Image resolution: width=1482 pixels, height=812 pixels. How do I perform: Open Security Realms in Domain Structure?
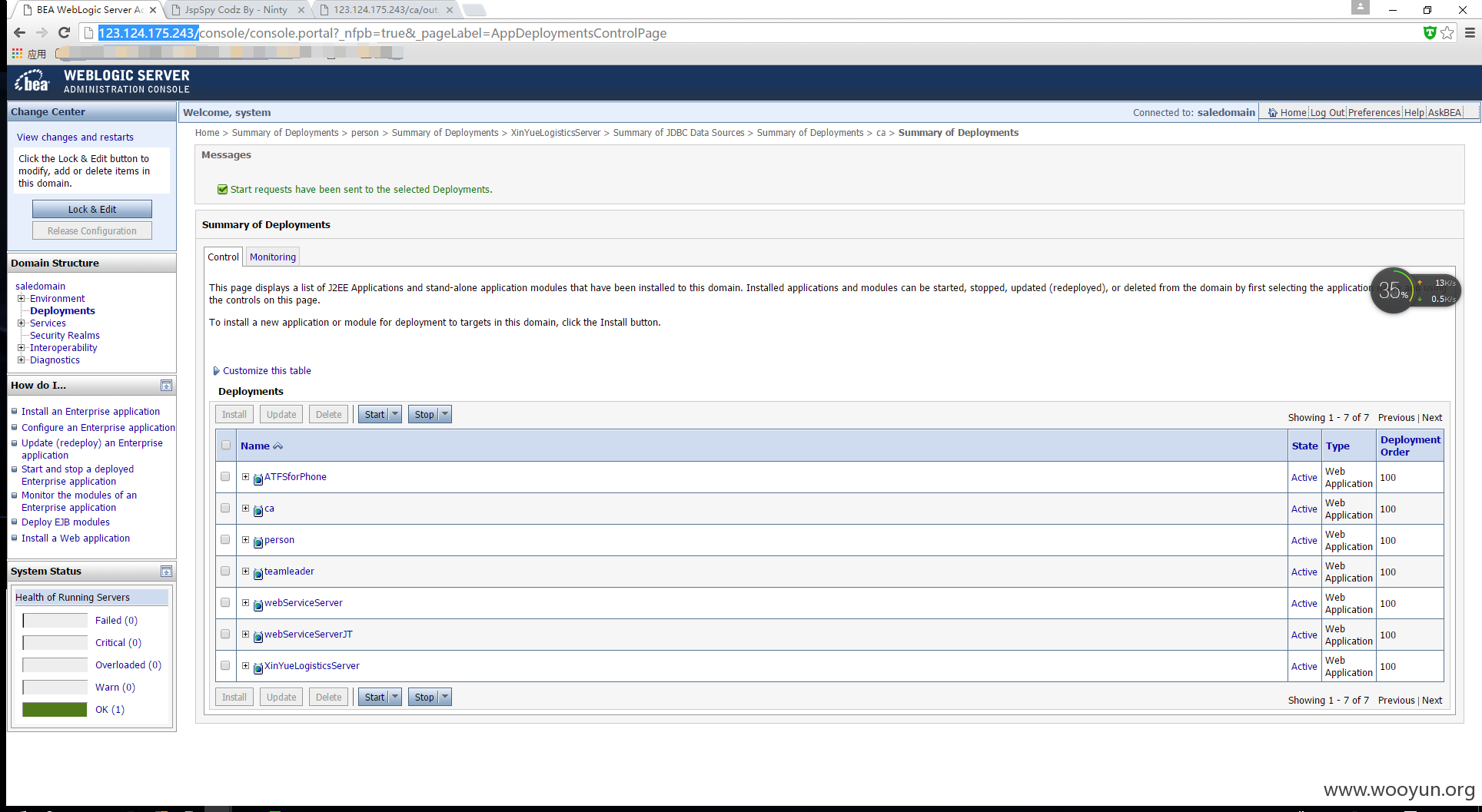tap(65, 335)
